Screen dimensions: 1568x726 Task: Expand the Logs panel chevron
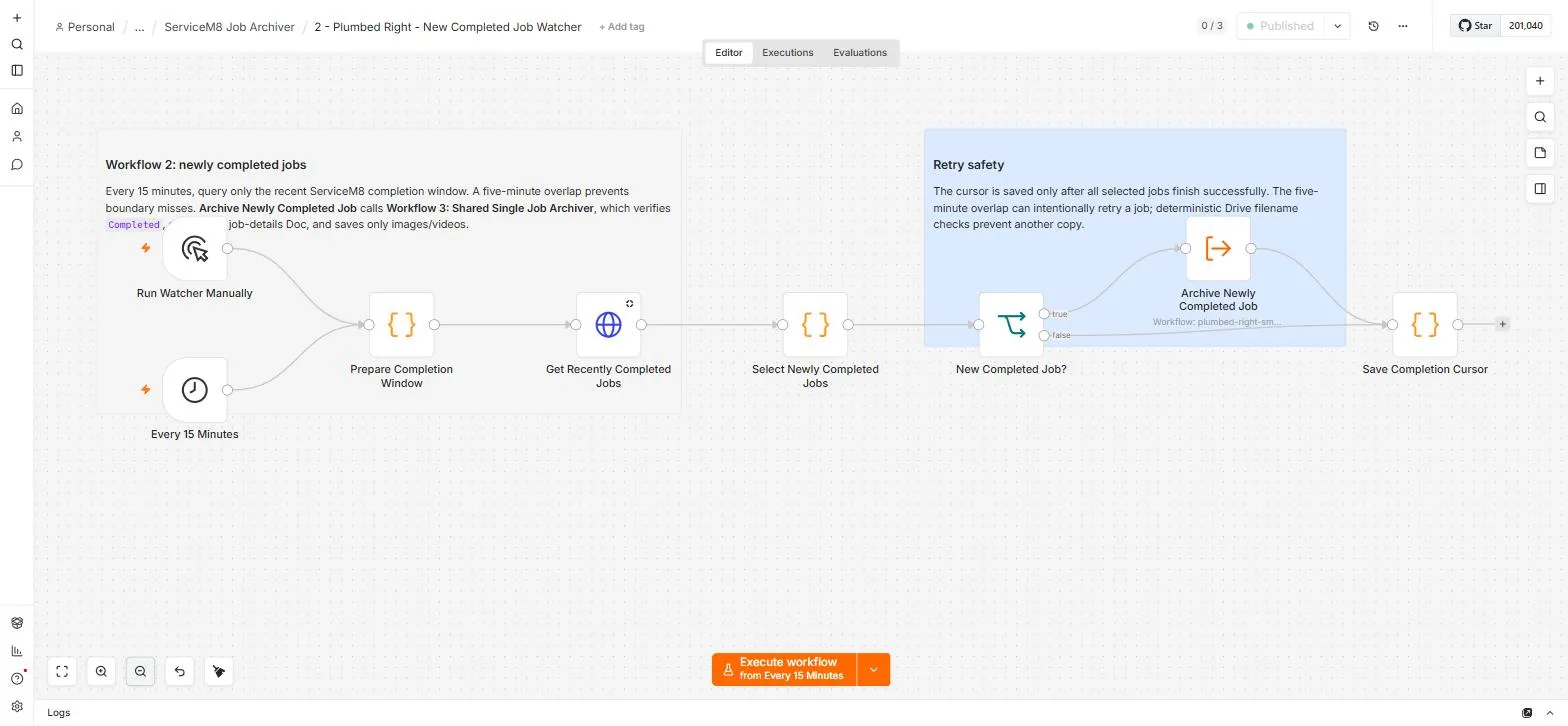[1551, 713]
